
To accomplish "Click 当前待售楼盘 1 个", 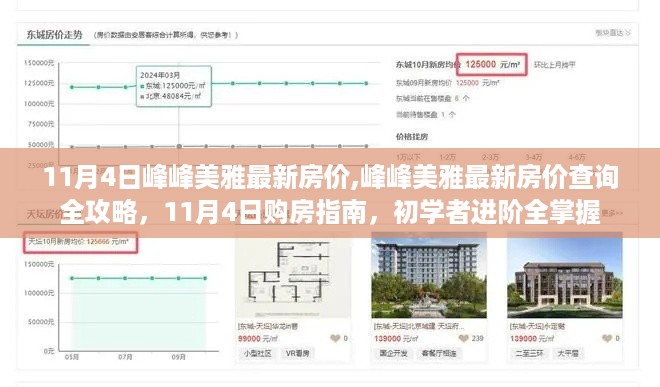I will (426, 115).
